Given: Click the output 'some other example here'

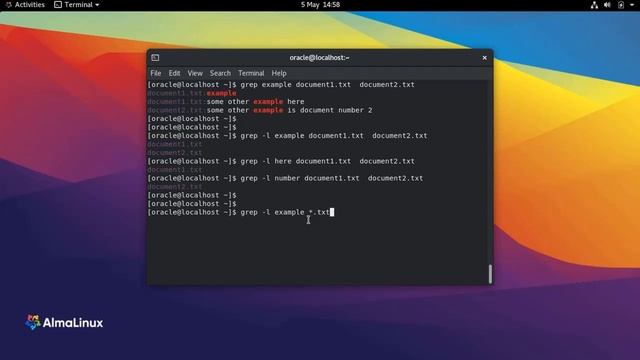Looking at the screenshot, I should pyautogui.click(x=255, y=102).
